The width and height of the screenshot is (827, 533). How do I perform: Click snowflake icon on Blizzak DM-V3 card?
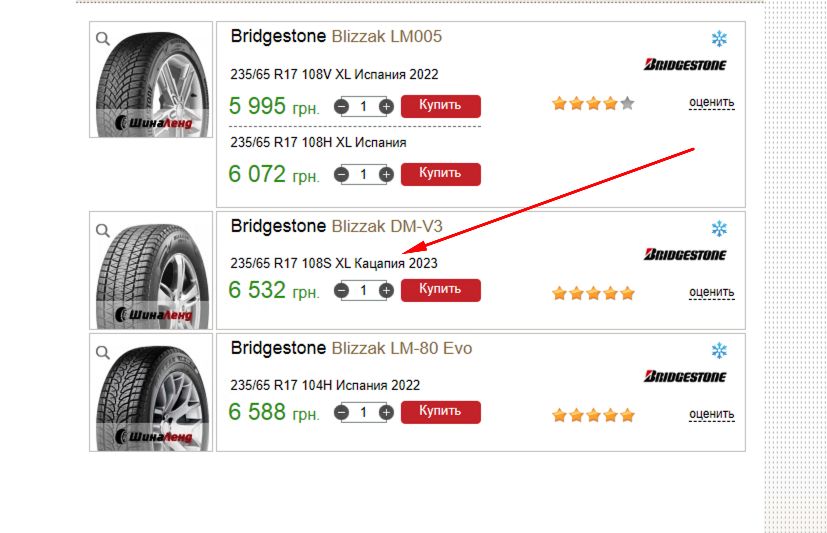pyautogui.click(x=719, y=228)
